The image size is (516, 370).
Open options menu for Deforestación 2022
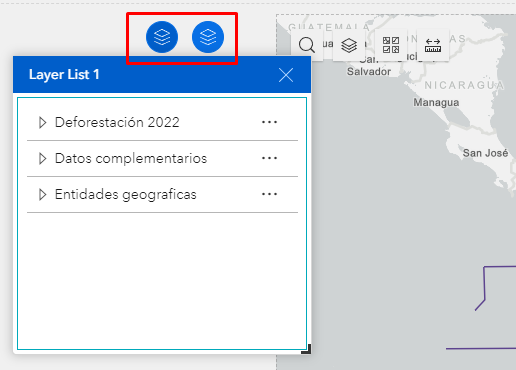(269, 122)
